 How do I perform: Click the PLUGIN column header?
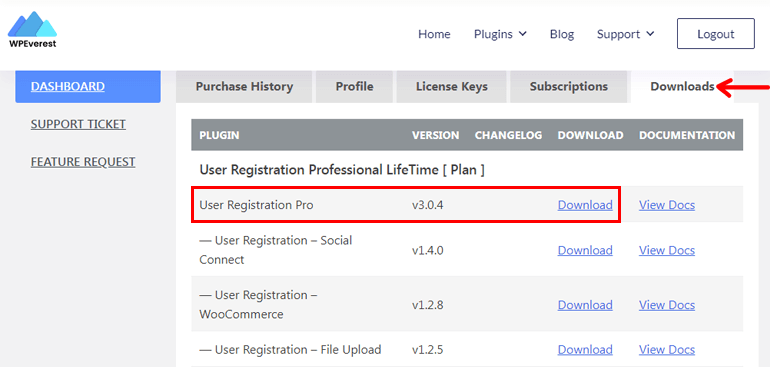point(220,135)
